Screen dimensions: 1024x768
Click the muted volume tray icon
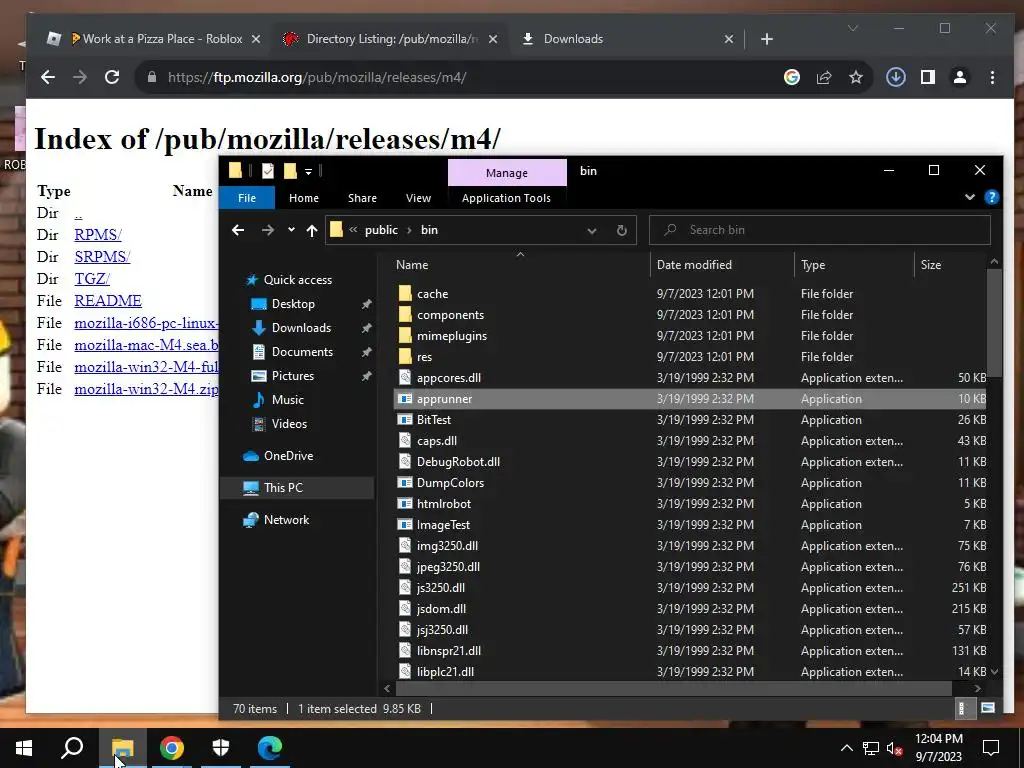tap(895, 748)
